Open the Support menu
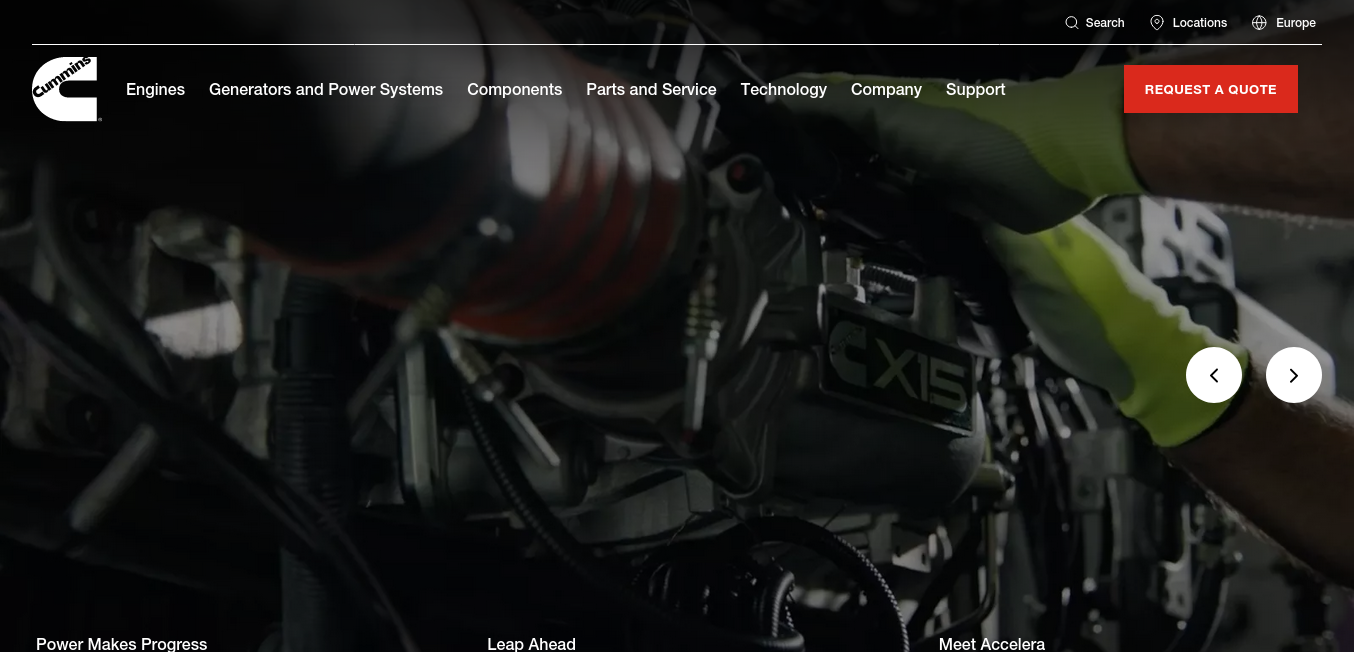1366x652 pixels. tap(976, 89)
